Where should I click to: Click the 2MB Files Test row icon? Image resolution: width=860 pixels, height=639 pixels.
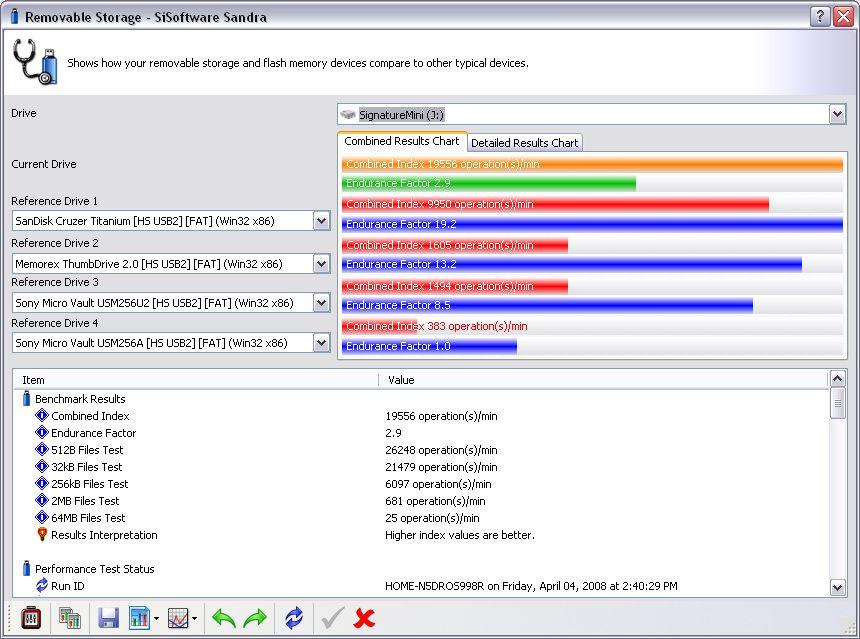point(42,500)
